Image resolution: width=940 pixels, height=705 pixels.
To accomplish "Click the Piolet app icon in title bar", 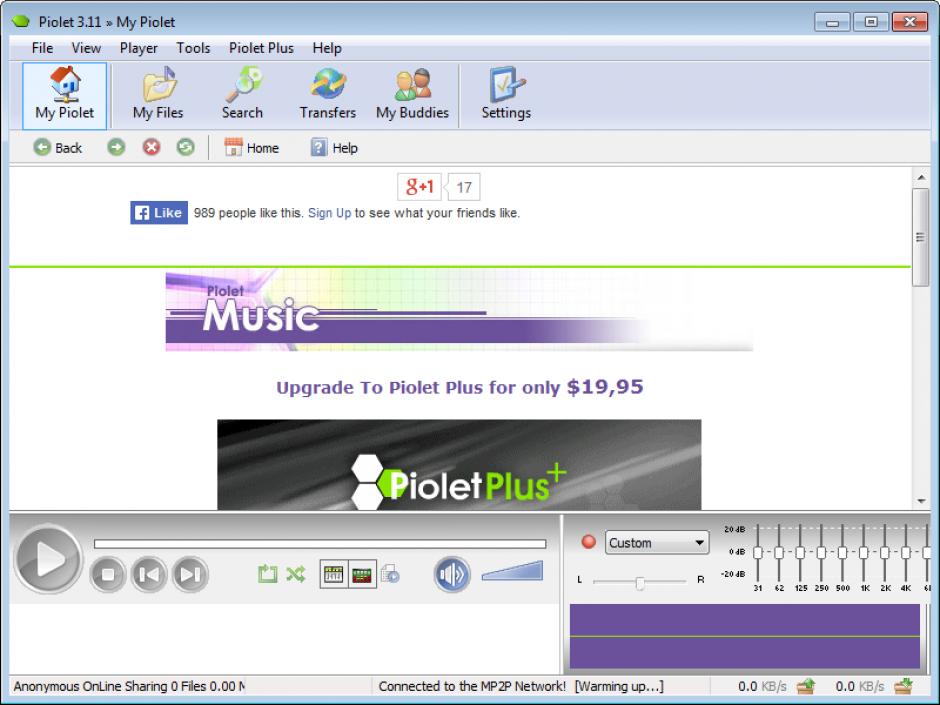I will (21, 22).
